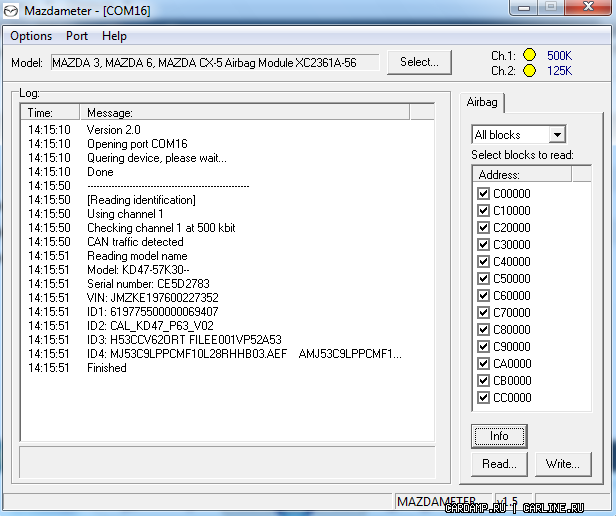Uncheck the C90000 block checkbox
The width and height of the screenshot is (616, 516).
483,347
